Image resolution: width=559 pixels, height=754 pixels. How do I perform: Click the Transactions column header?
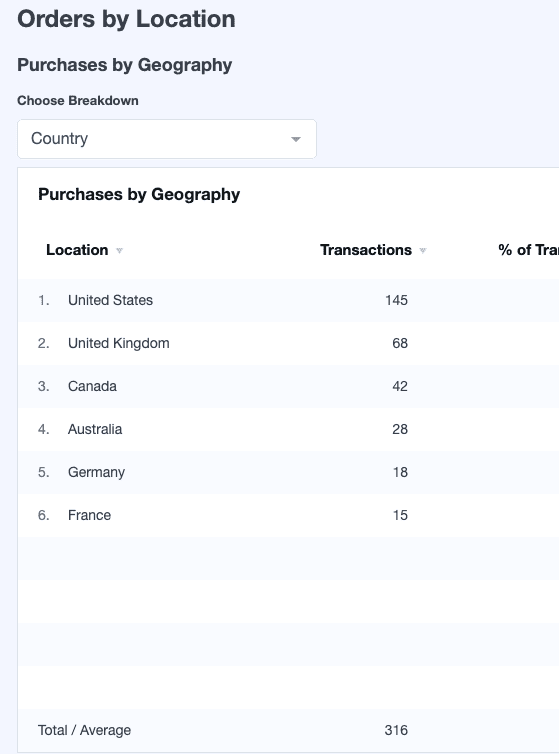366,250
